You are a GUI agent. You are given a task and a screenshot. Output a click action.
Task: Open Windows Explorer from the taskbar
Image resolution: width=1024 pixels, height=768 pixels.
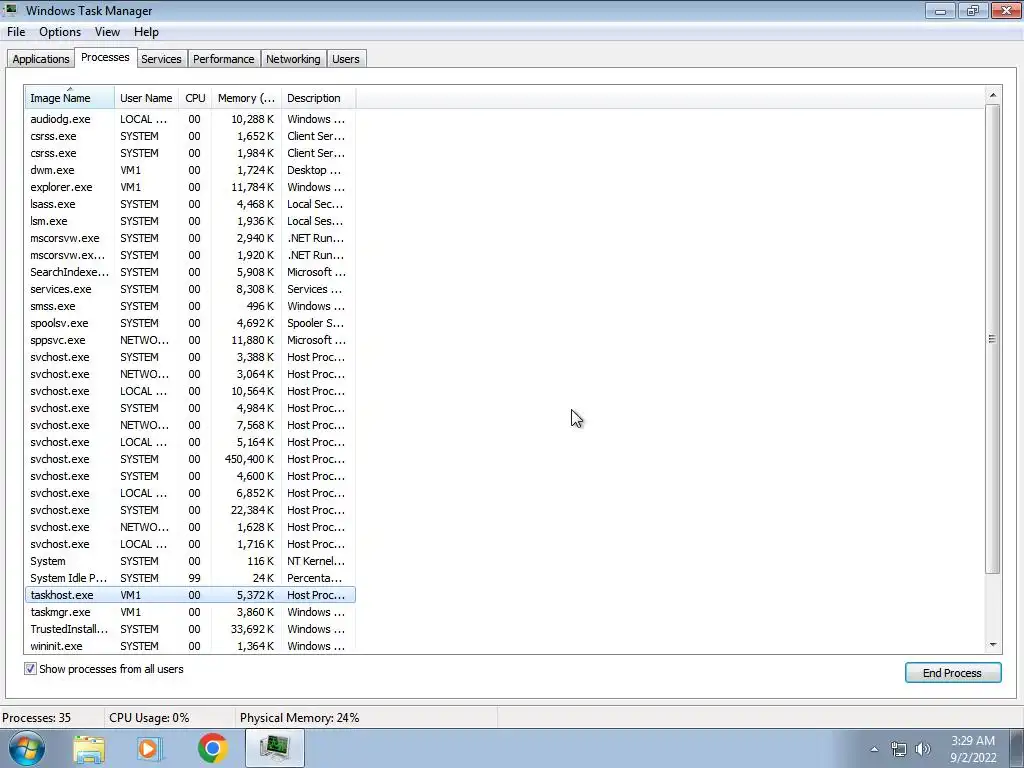89,748
